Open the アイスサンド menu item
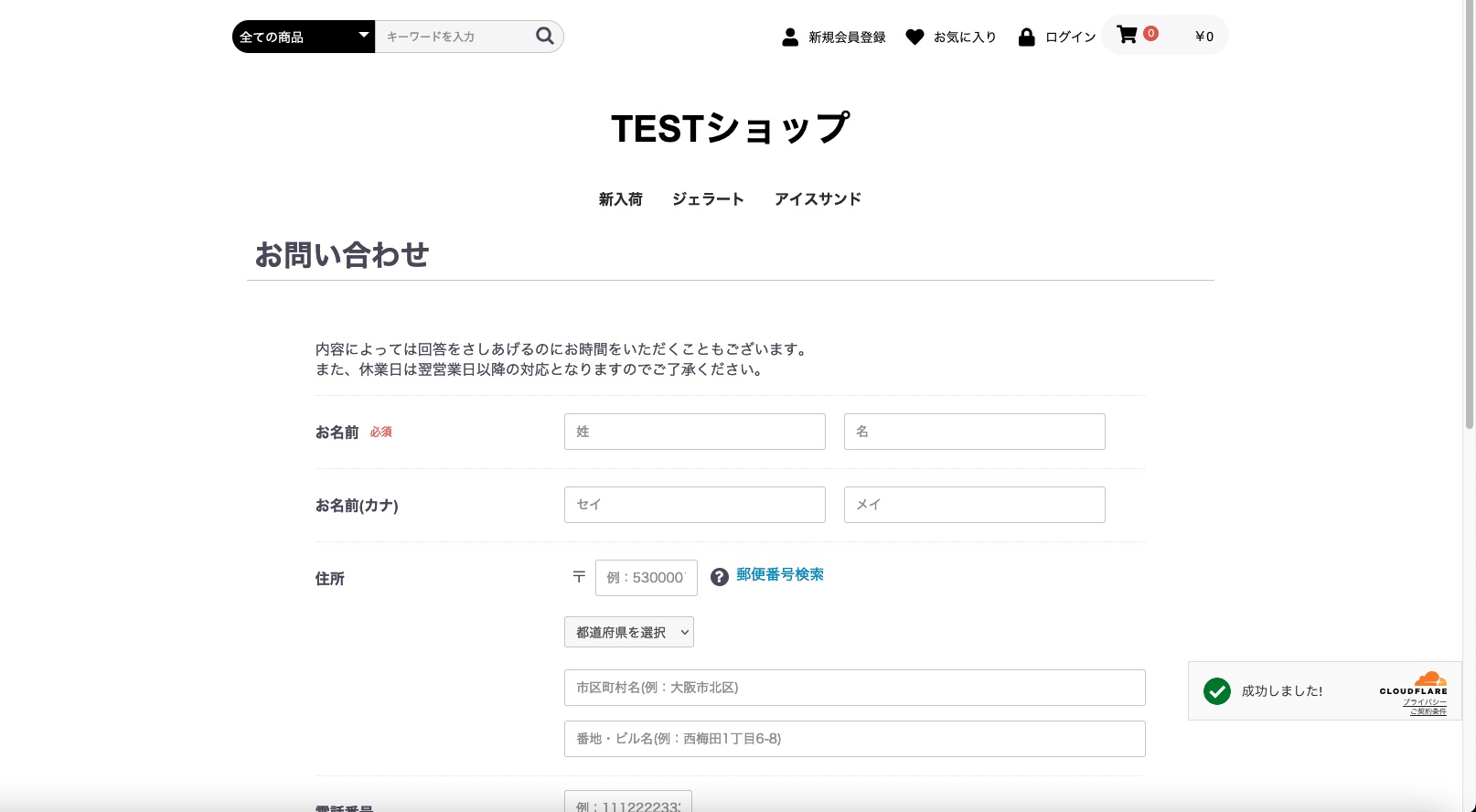This screenshot has height=812, width=1476. tap(818, 199)
